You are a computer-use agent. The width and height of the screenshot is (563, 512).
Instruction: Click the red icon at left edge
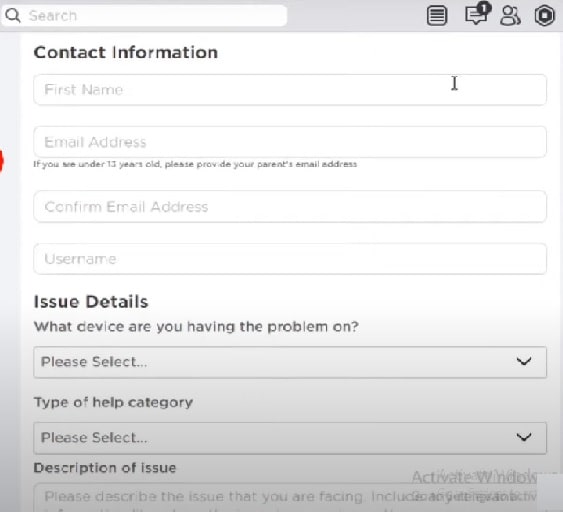click(x=1, y=161)
